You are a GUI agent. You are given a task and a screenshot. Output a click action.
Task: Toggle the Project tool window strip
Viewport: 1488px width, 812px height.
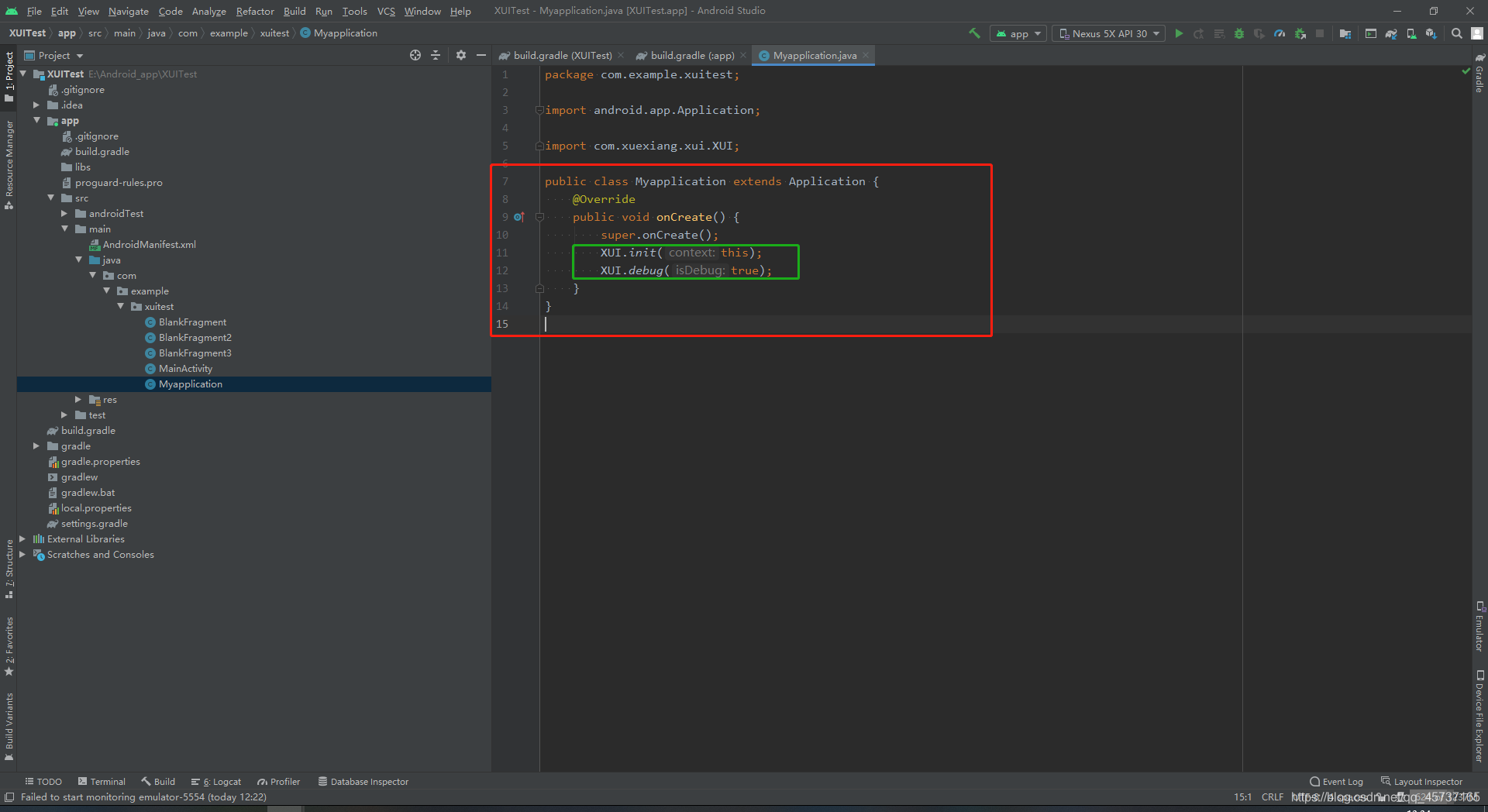point(9,77)
